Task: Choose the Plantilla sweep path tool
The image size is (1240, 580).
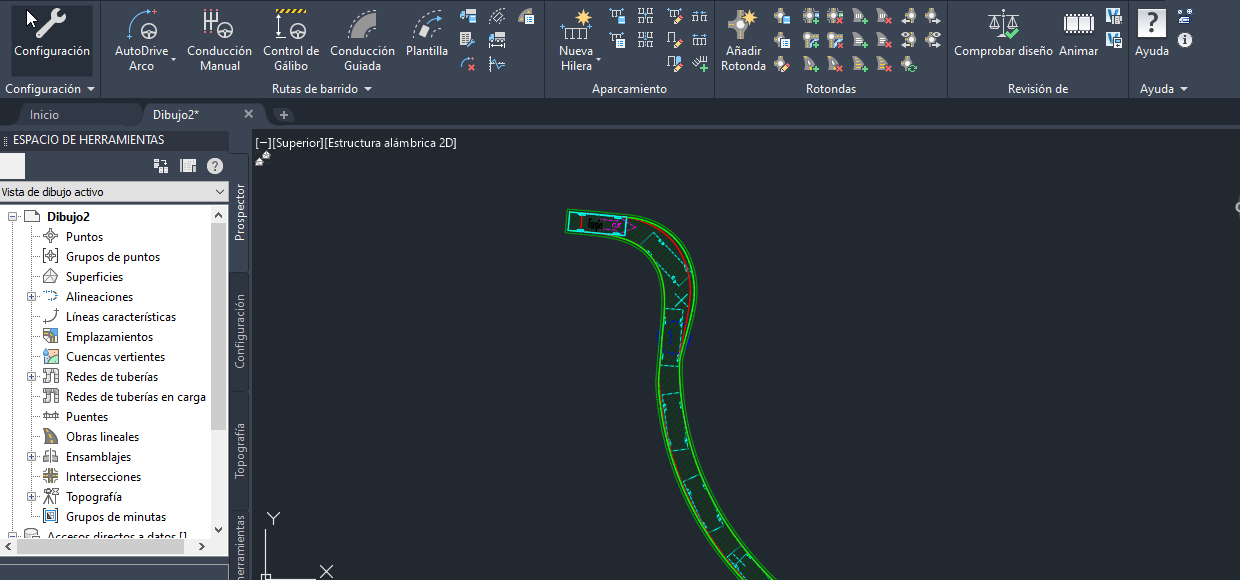Action: click(427, 33)
